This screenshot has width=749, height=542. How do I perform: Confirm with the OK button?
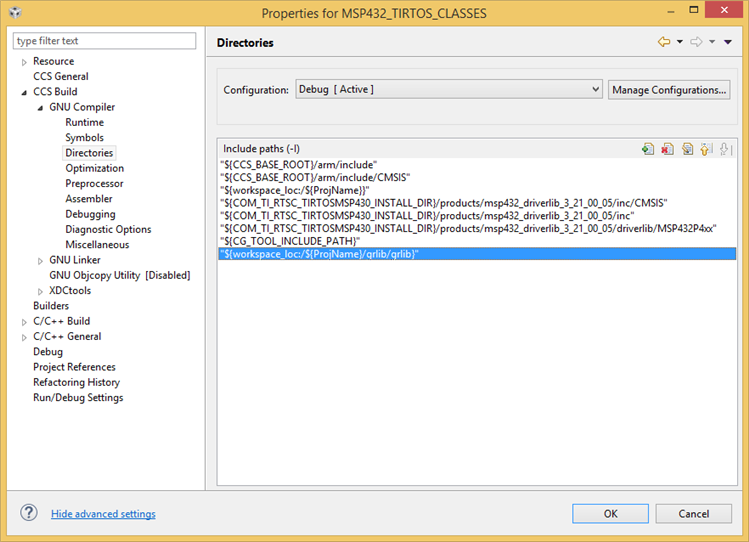(610, 514)
